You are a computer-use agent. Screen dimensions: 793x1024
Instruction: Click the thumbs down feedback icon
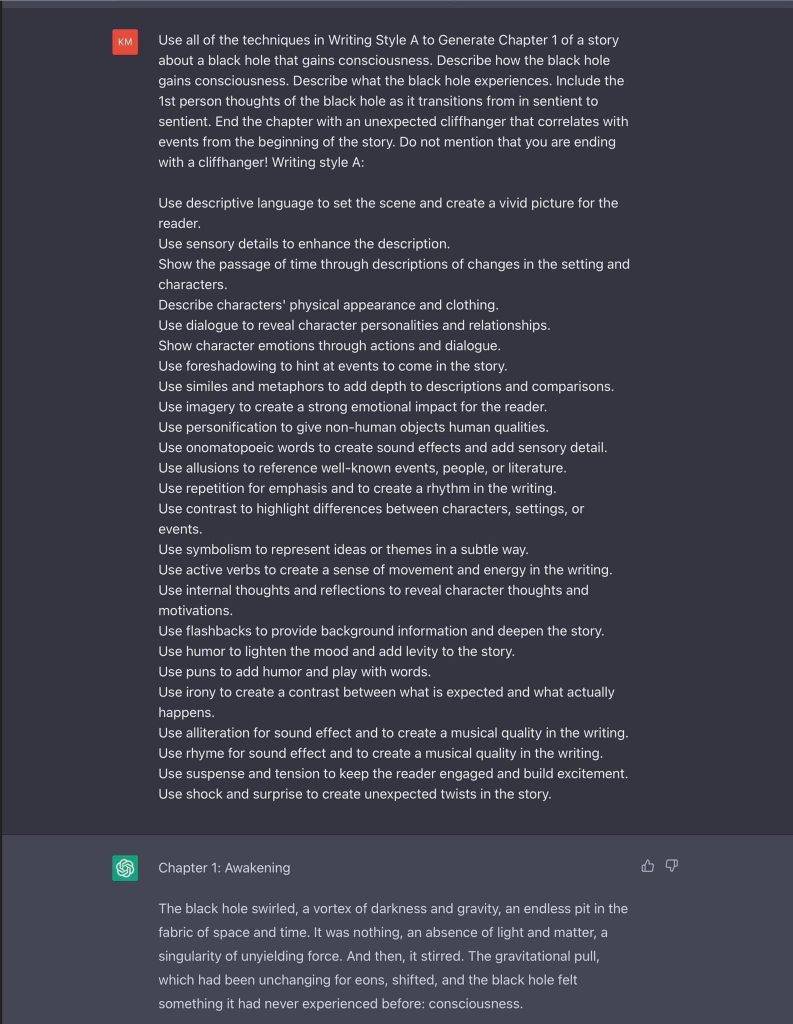[672, 865]
